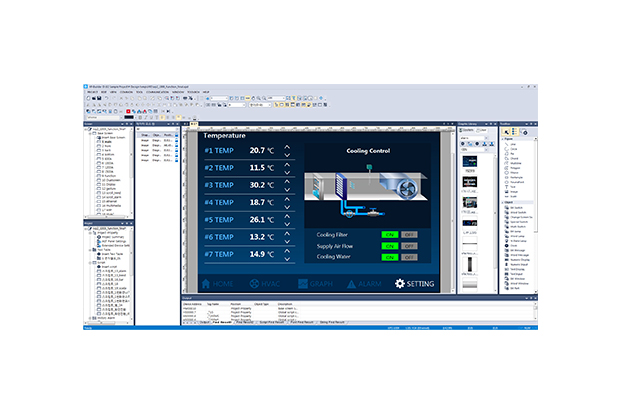Decrease #7 TEMP with down arrow
Image resolution: width=621 pixels, height=414 pixels.
287,259
